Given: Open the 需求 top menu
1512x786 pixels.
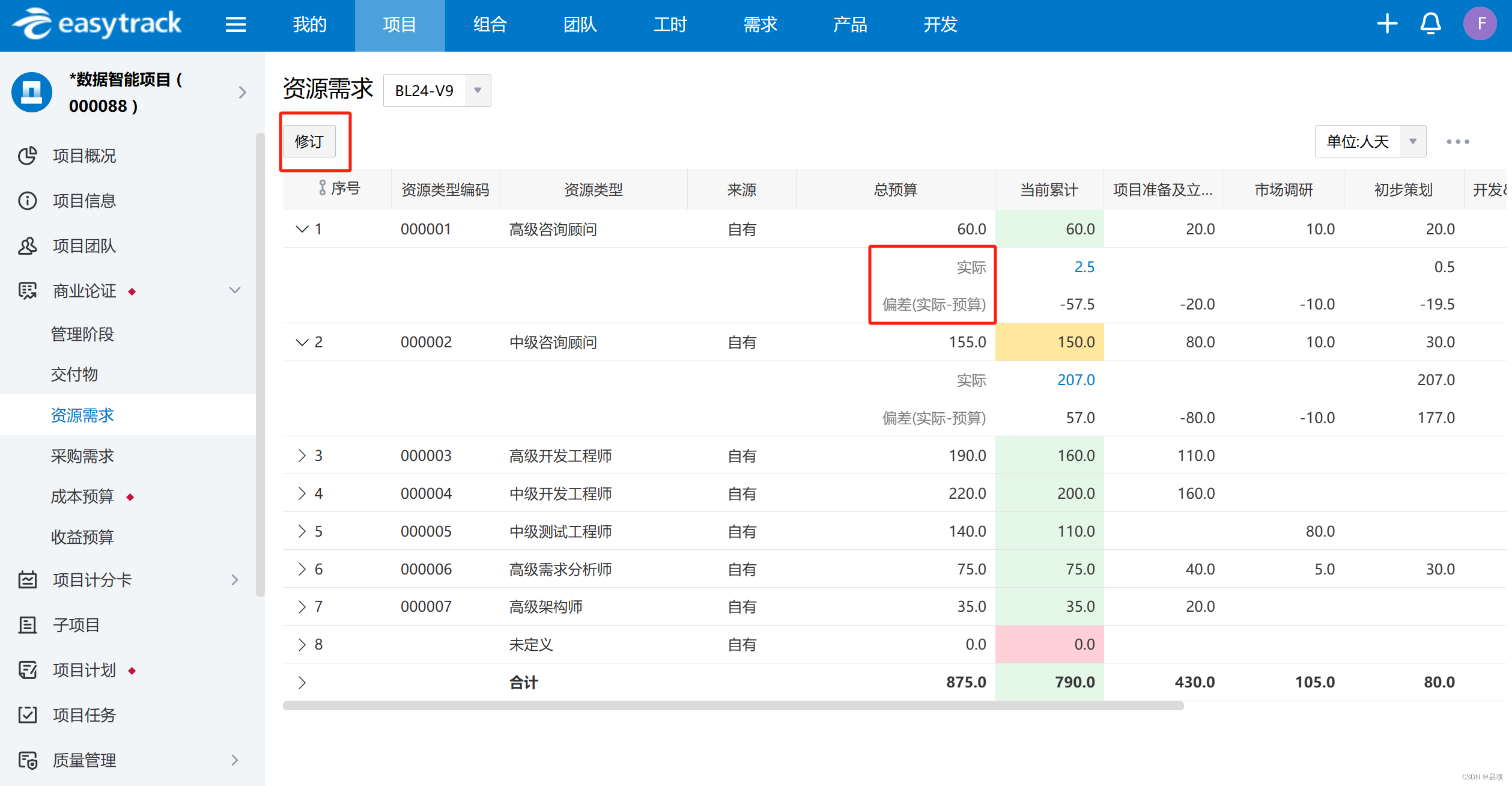Looking at the screenshot, I should (761, 25).
